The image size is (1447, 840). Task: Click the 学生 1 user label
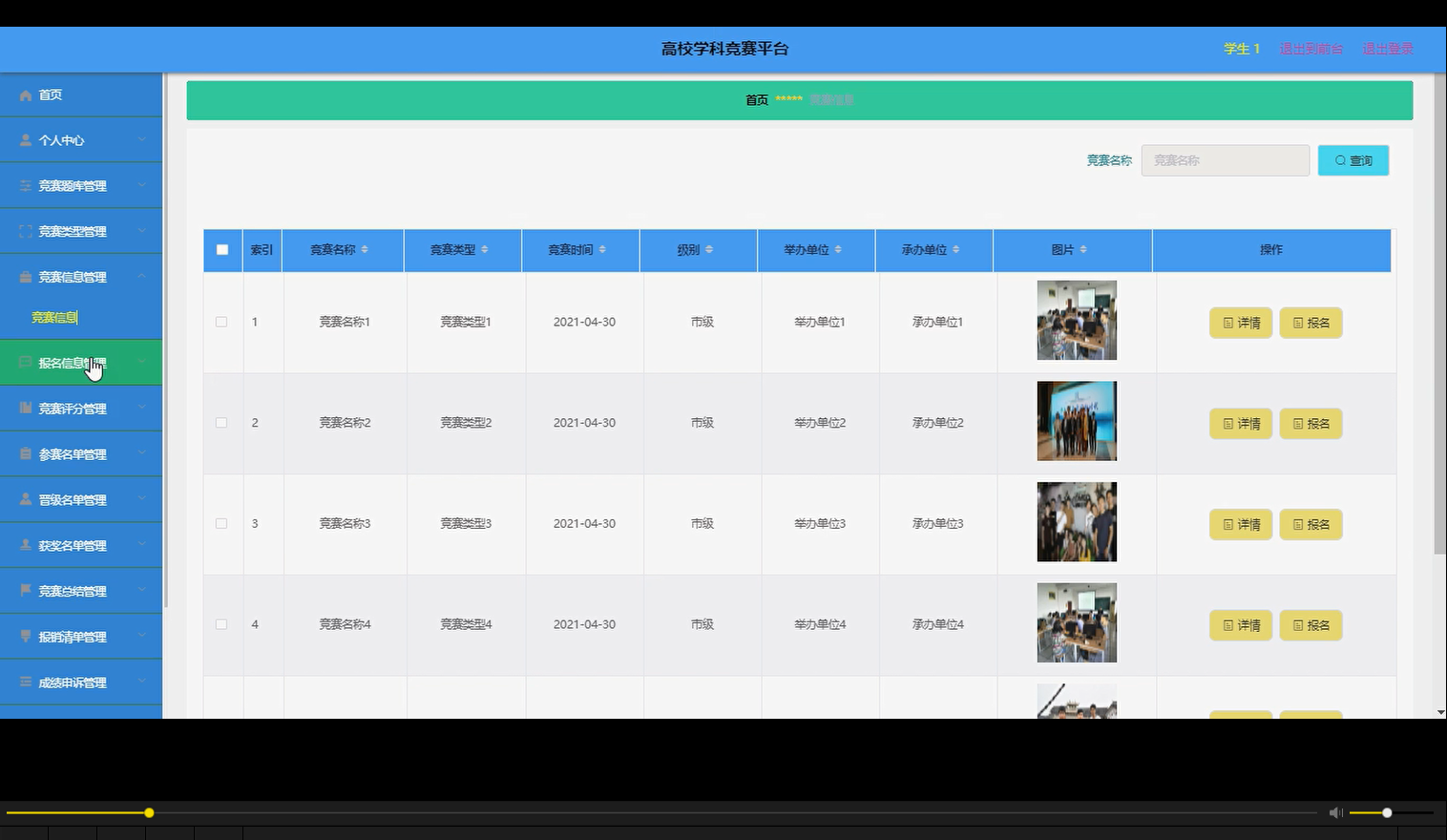click(x=1242, y=49)
